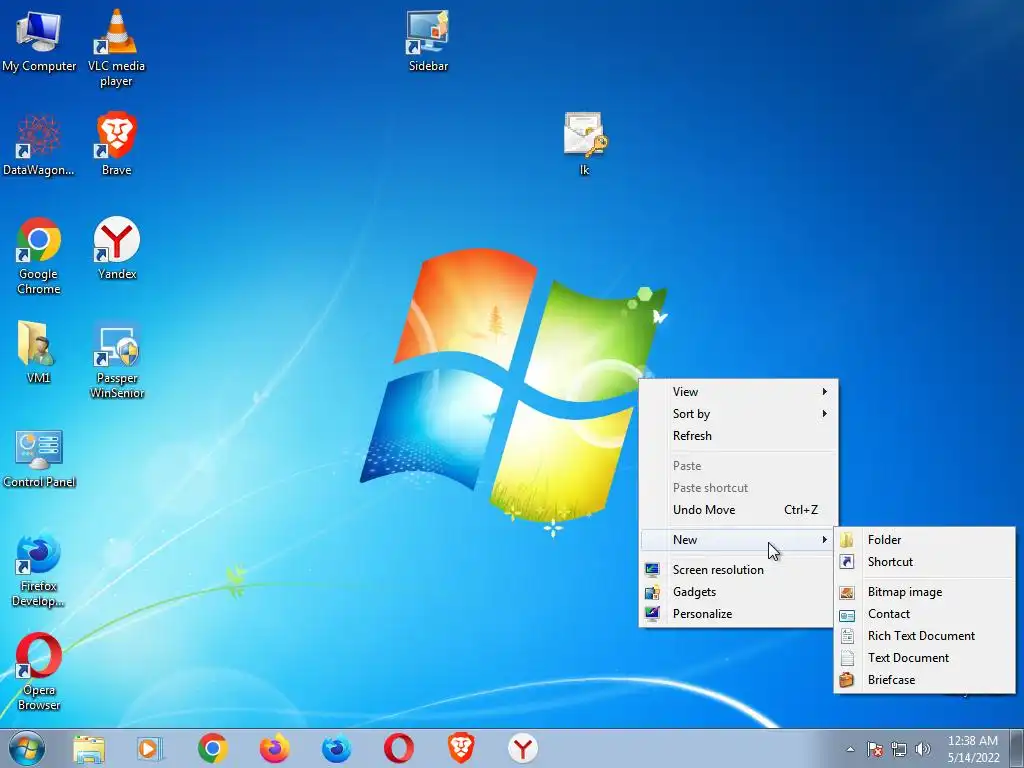Choose Personalize from the context menu
Viewport: 1024px width, 768px height.
(x=739, y=614)
